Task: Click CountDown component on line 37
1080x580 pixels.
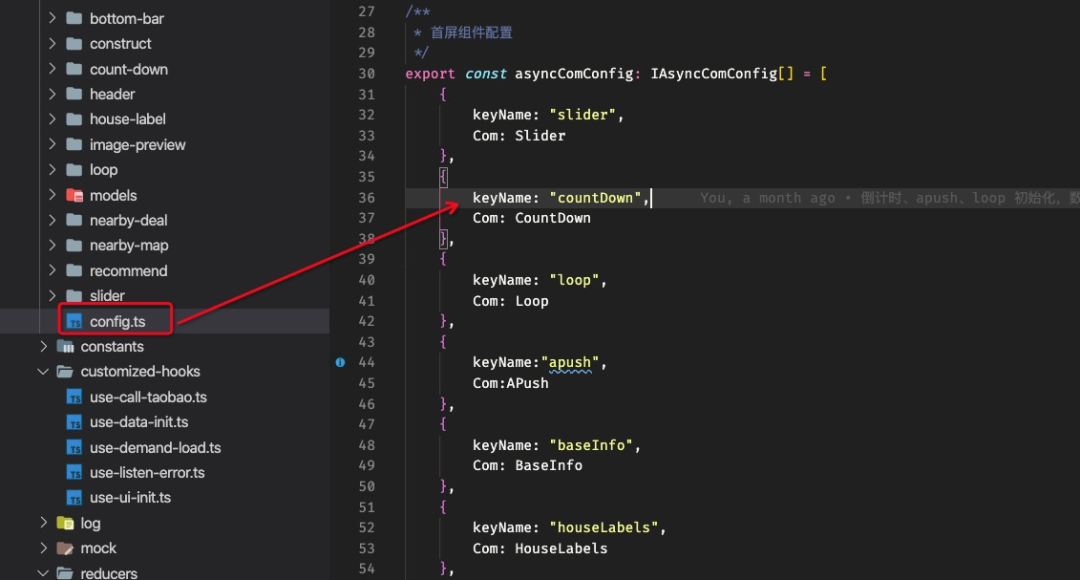Action: pyautogui.click(x=552, y=218)
